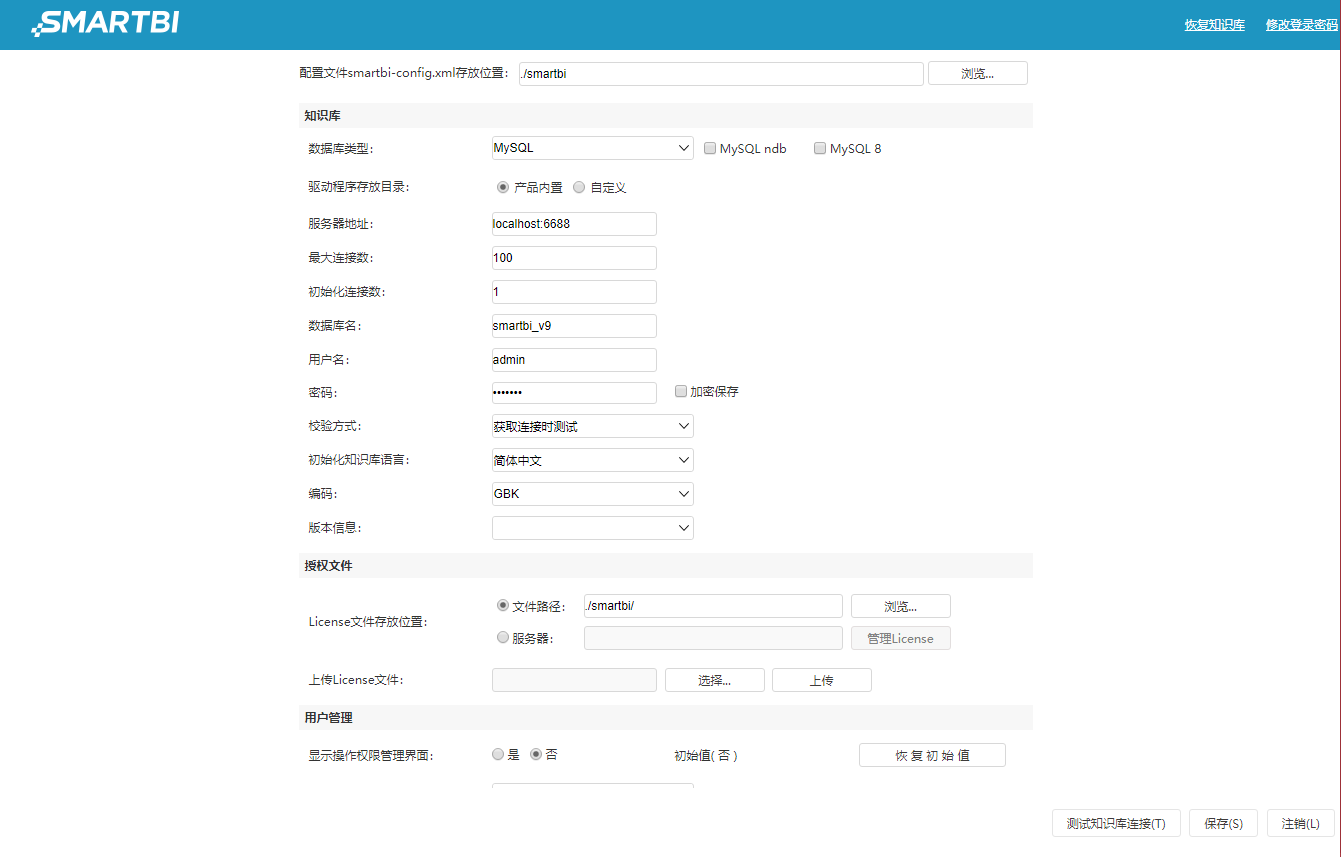1341x857 pixels.
Task: Click the 授权文件 section header text
Action: (x=328, y=566)
